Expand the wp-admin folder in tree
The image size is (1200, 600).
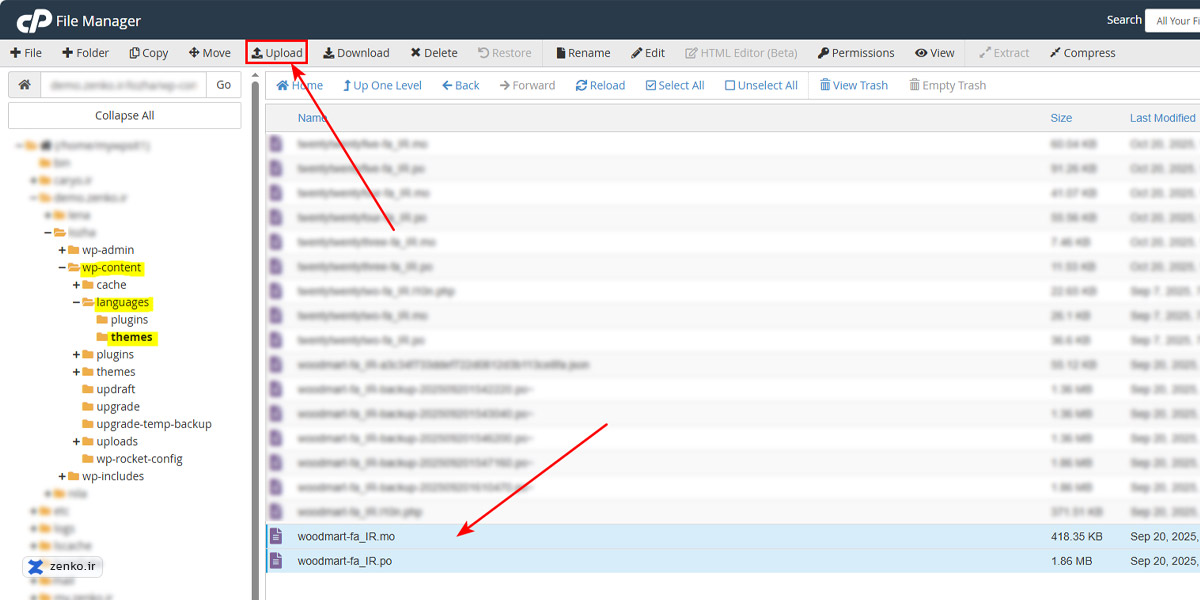point(62,250)
